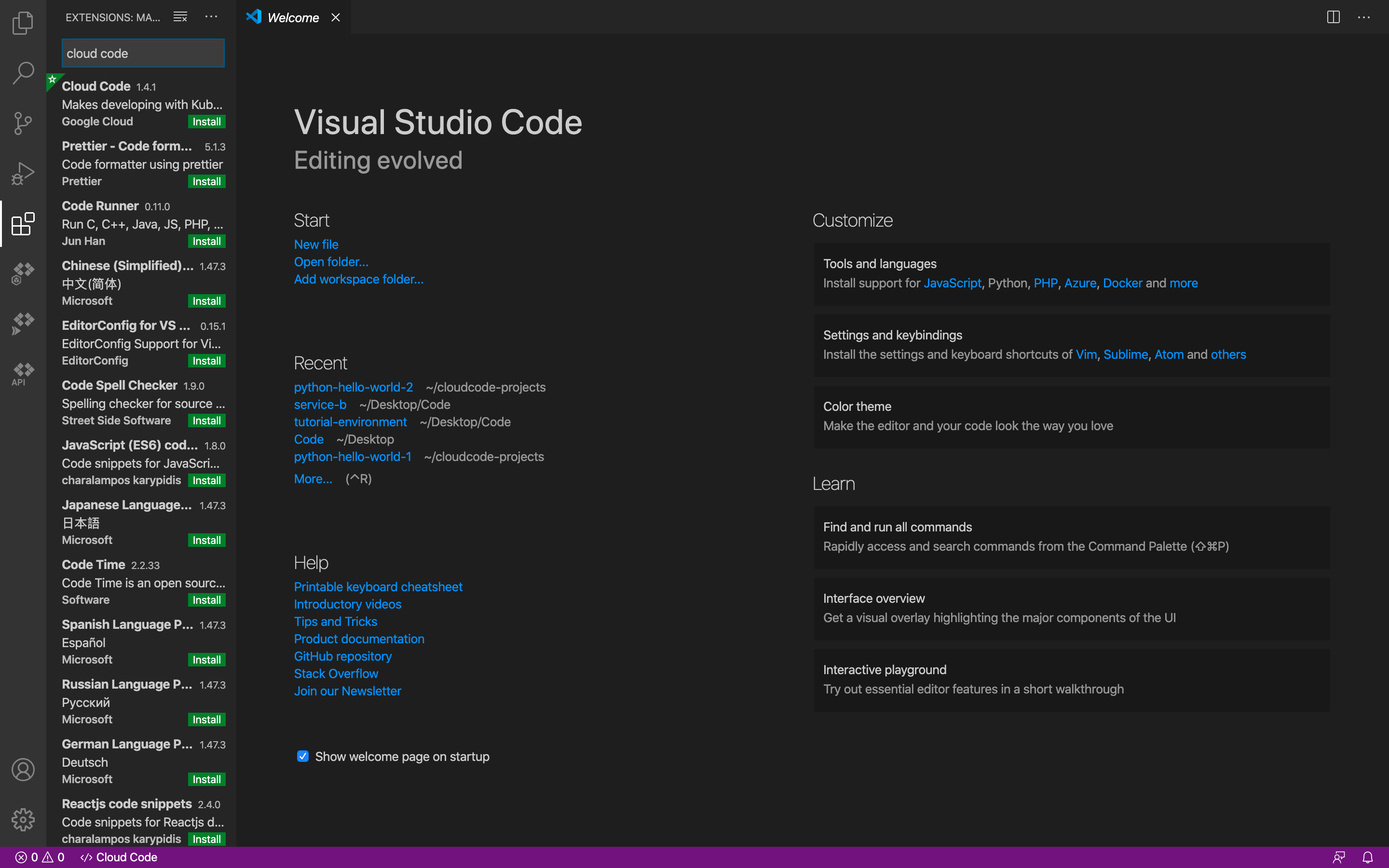Open the Cloud Code Cloud Run view icon
1389x868 pixels.
(23, 323)
